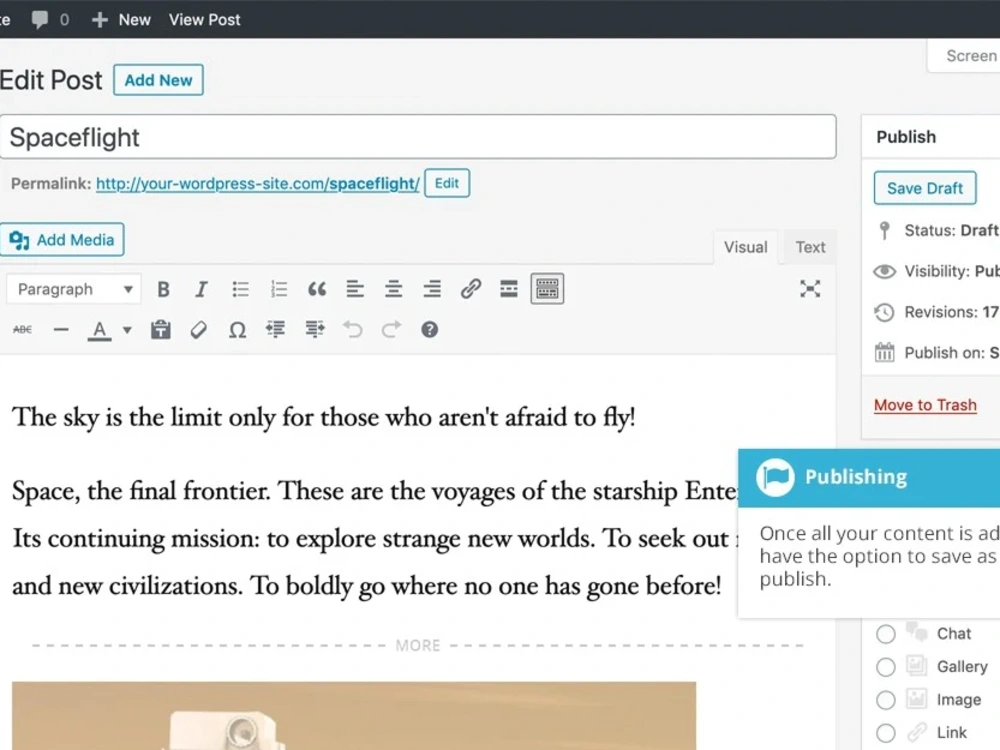Click the text "Revisions: 17"
The height and width of the screenshot is (750, 1000).
point(951,312)
